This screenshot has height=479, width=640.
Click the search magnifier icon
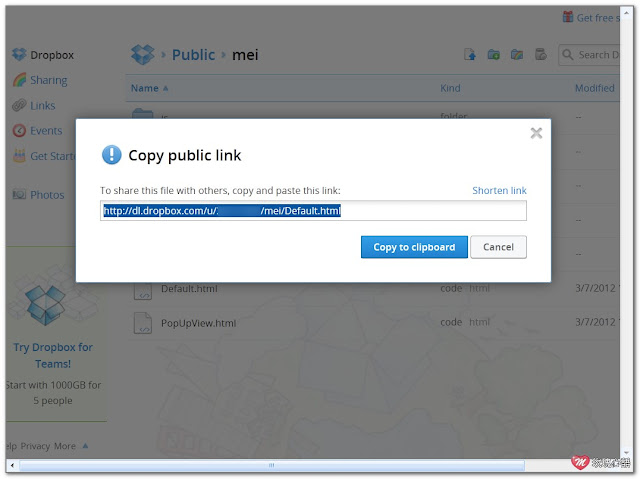click(x=568, y=54)
